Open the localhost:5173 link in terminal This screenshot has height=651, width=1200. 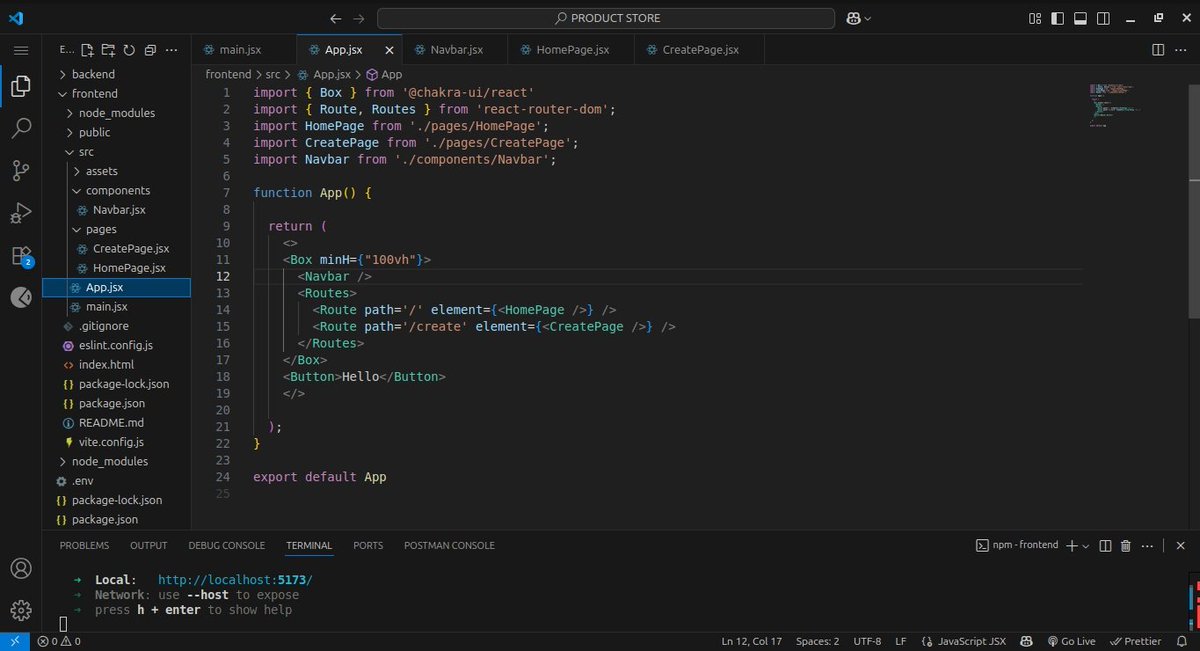pos(233,579)
